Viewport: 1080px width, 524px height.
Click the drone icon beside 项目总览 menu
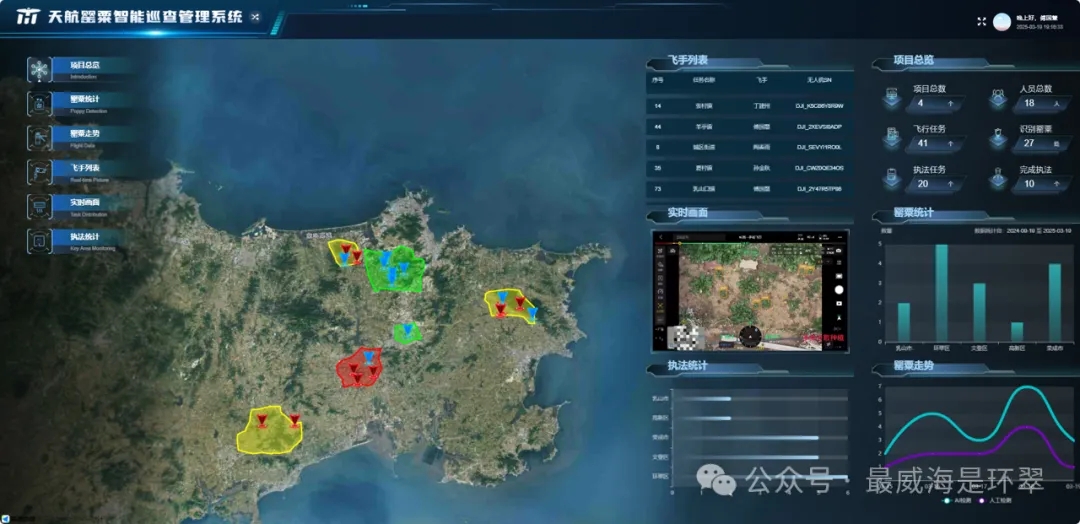39,70
